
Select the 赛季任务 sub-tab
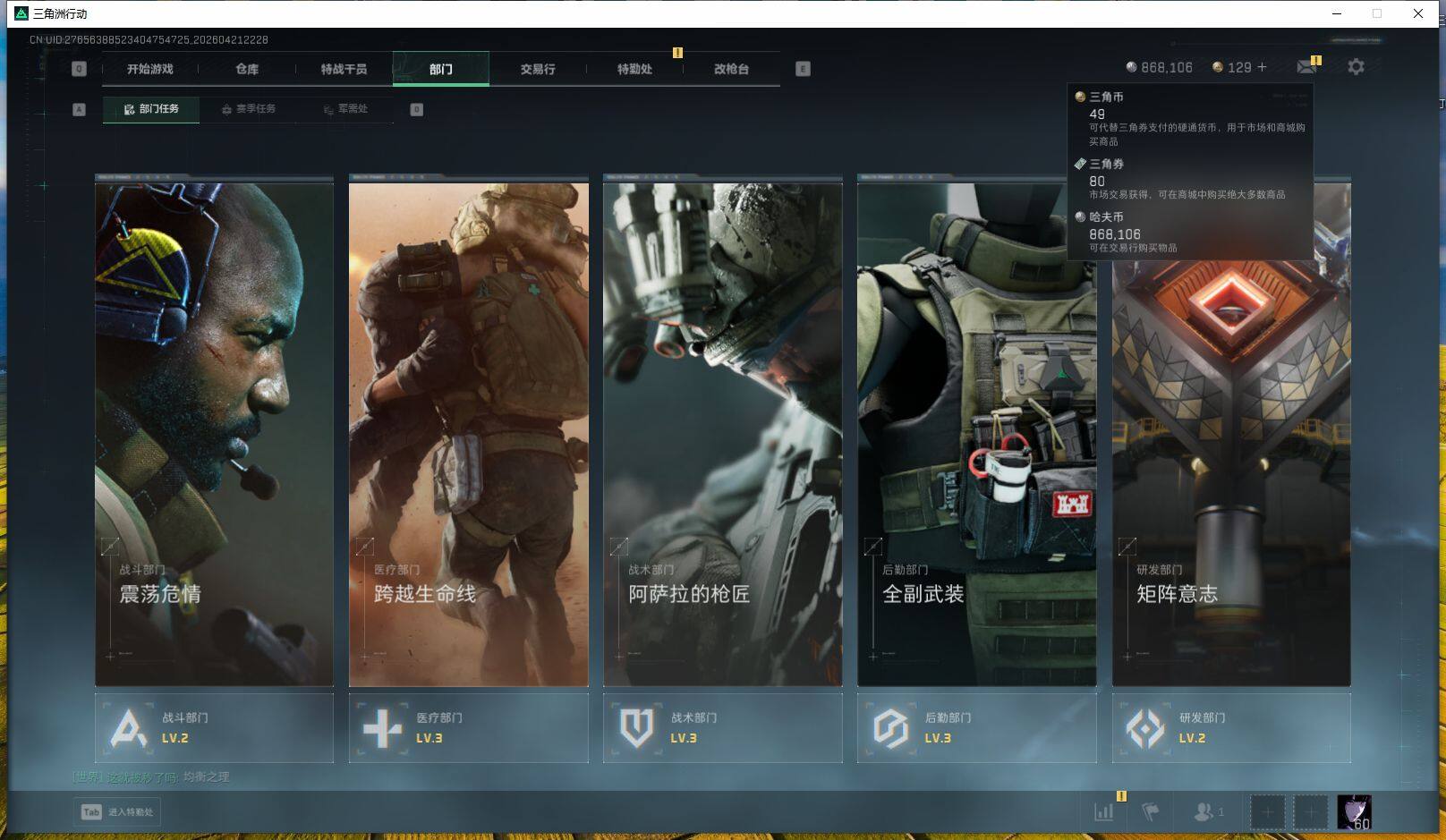pyautogui.click(x=249, y=109)
